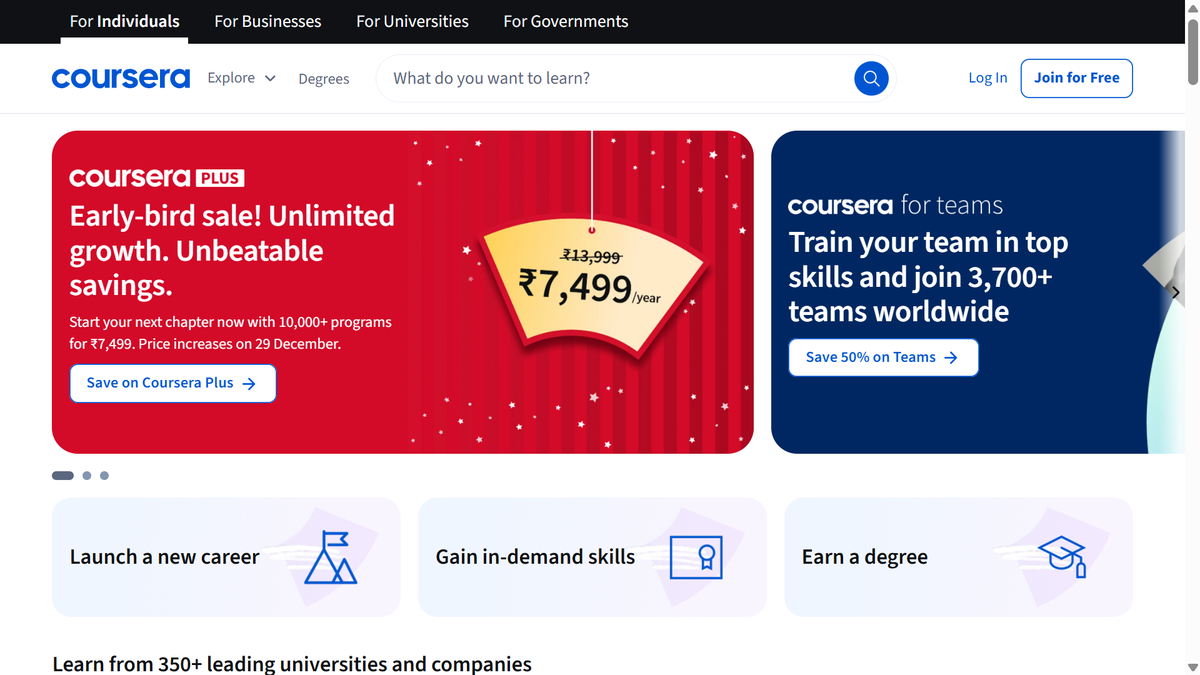Switch to the For Universities tab

[412, 21]
